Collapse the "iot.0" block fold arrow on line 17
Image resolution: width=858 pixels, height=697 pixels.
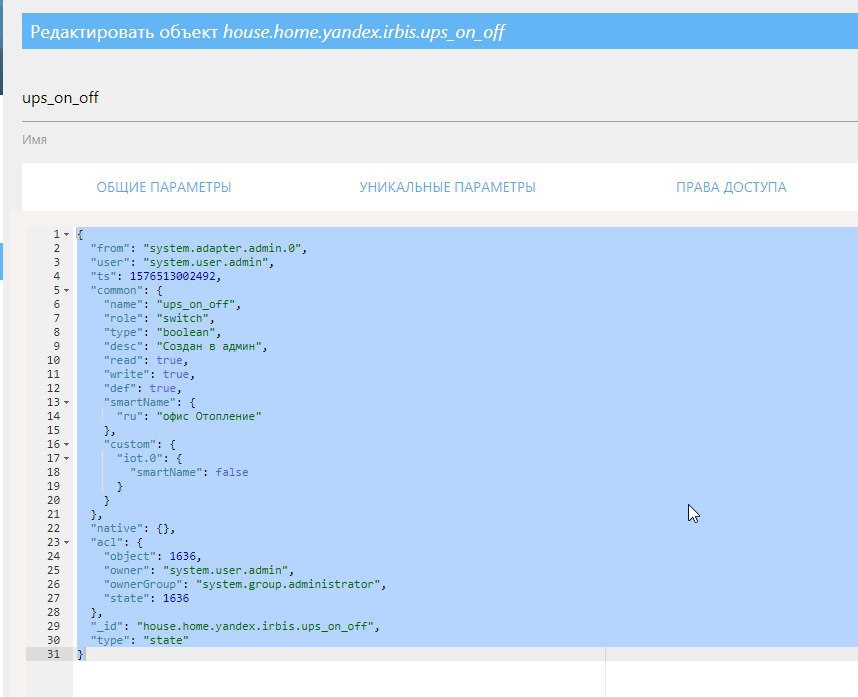[67, 458]
